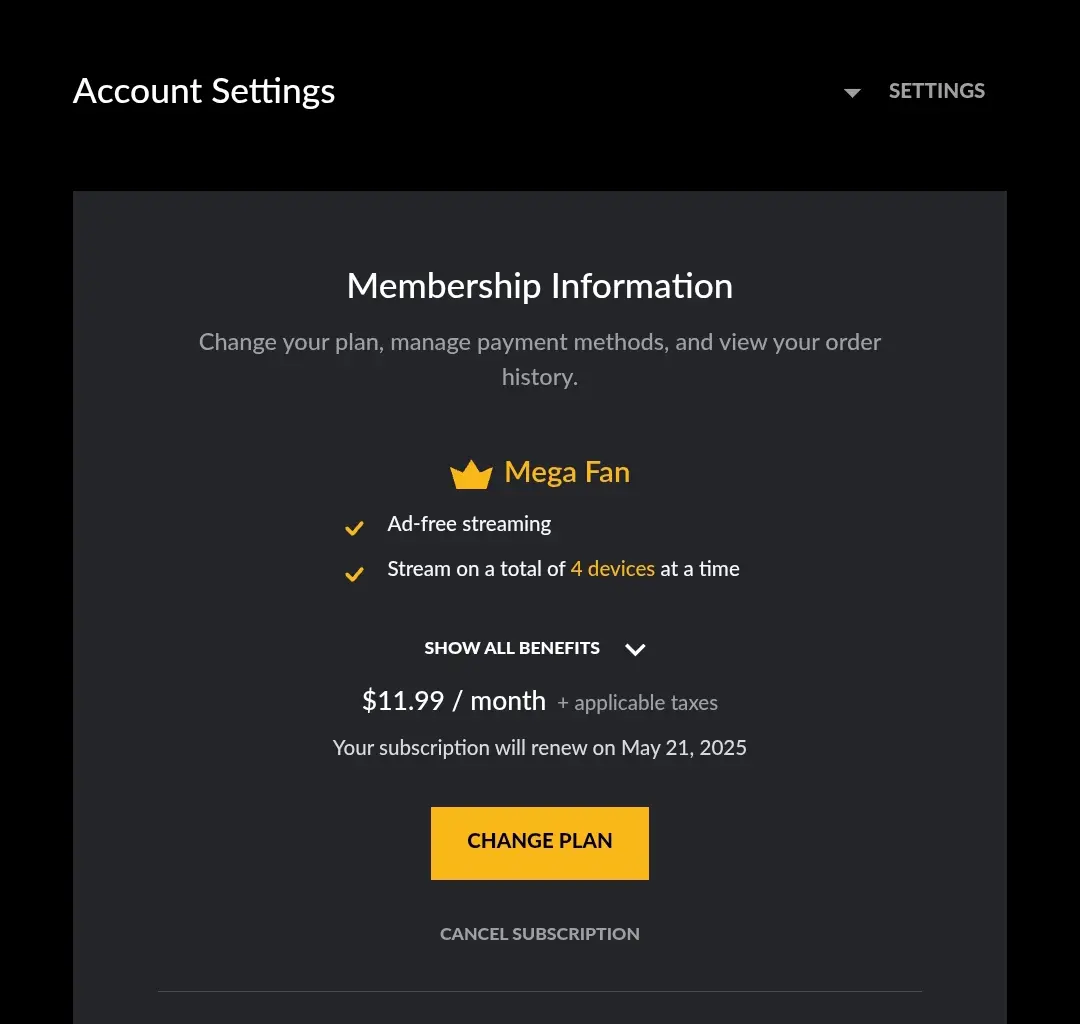Click the Ad-free streaming checkmark icon
This screenshot has height=1024, width=1080.
pos(354,528)
